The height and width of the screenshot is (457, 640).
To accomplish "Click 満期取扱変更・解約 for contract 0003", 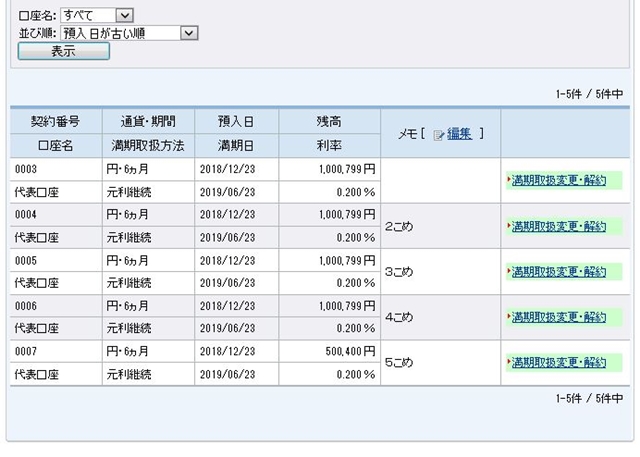I will coord(559,180).
